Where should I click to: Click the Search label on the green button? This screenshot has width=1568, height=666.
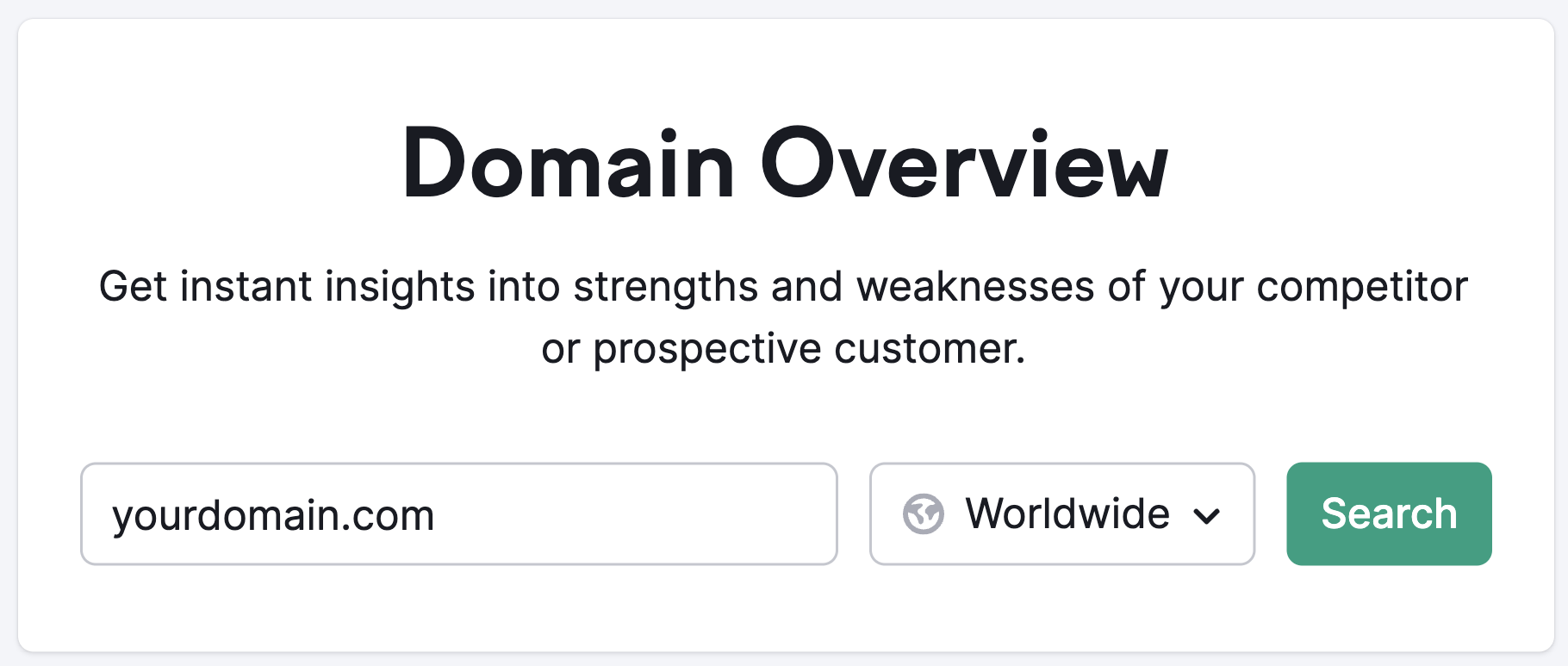point(1389,514)
